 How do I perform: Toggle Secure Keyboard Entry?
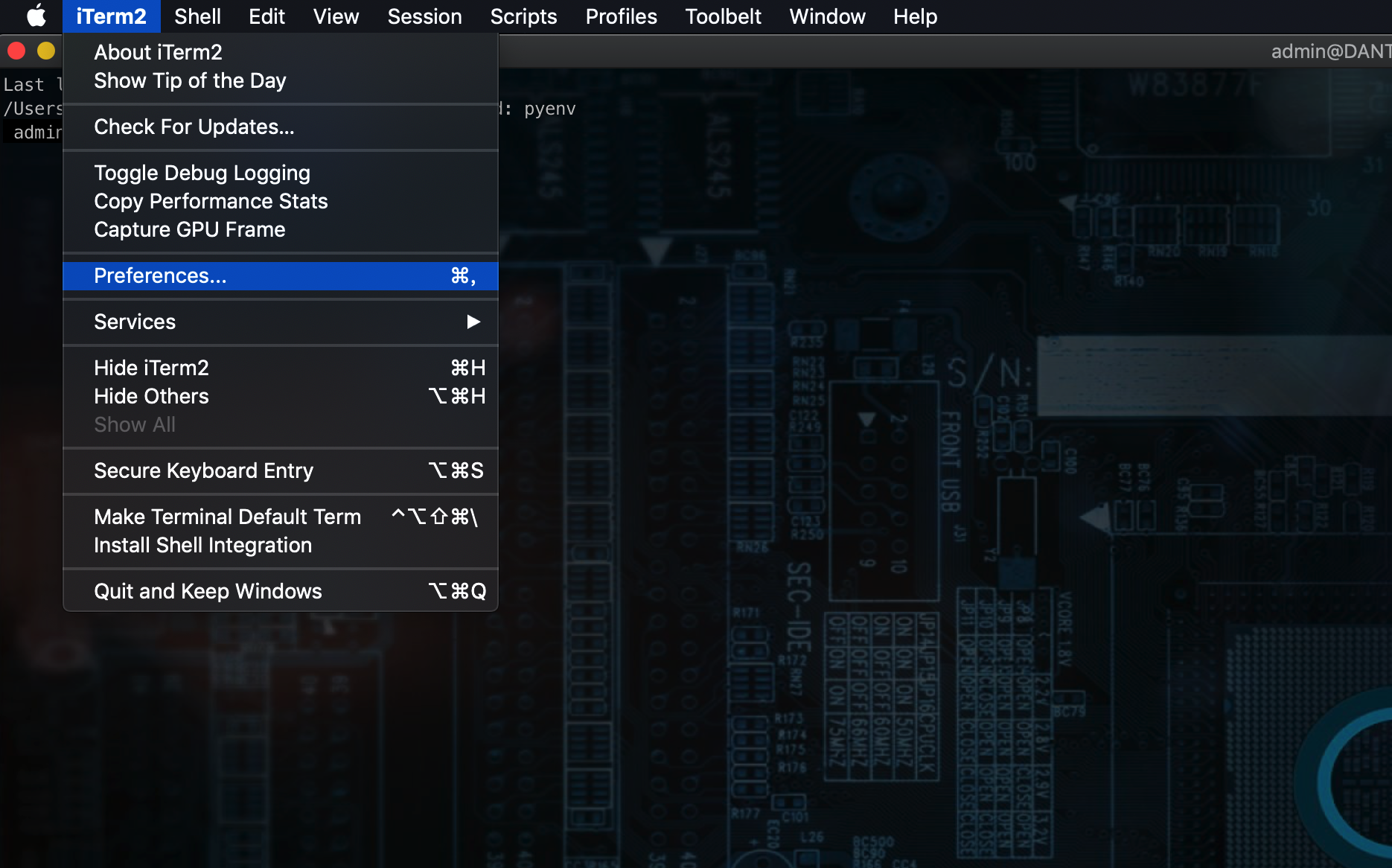[x=281, y=470]
